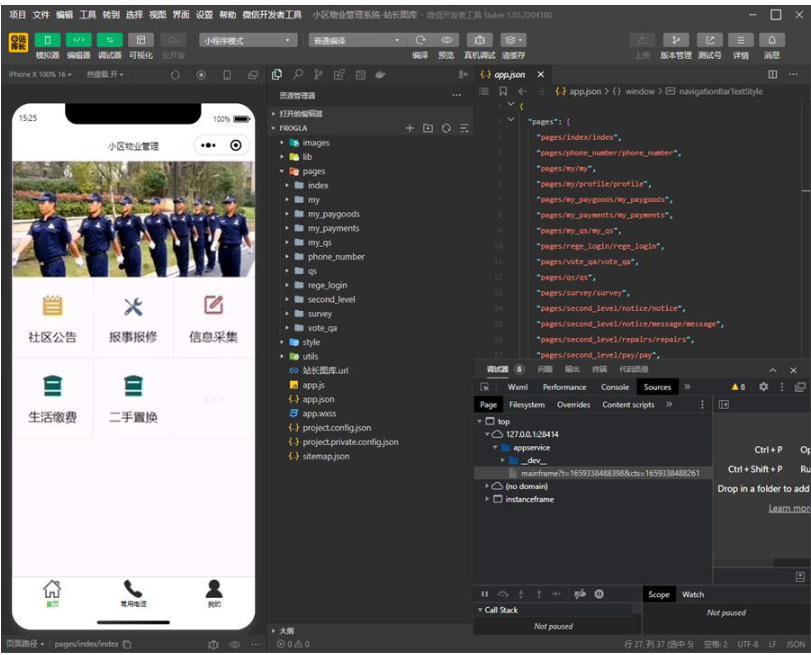Click the 预览 preview eye icon
Image resolution: width=811 pixels, height=655 pixels.
447,40
